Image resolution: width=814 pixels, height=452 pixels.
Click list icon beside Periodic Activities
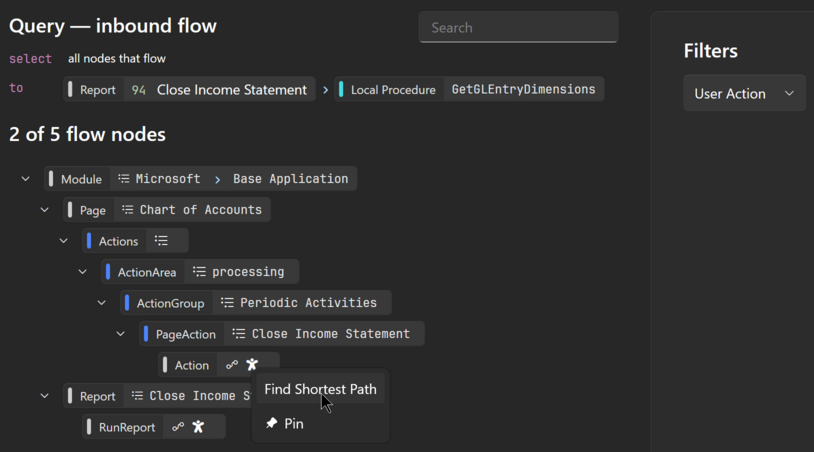(x=227, y=303)
